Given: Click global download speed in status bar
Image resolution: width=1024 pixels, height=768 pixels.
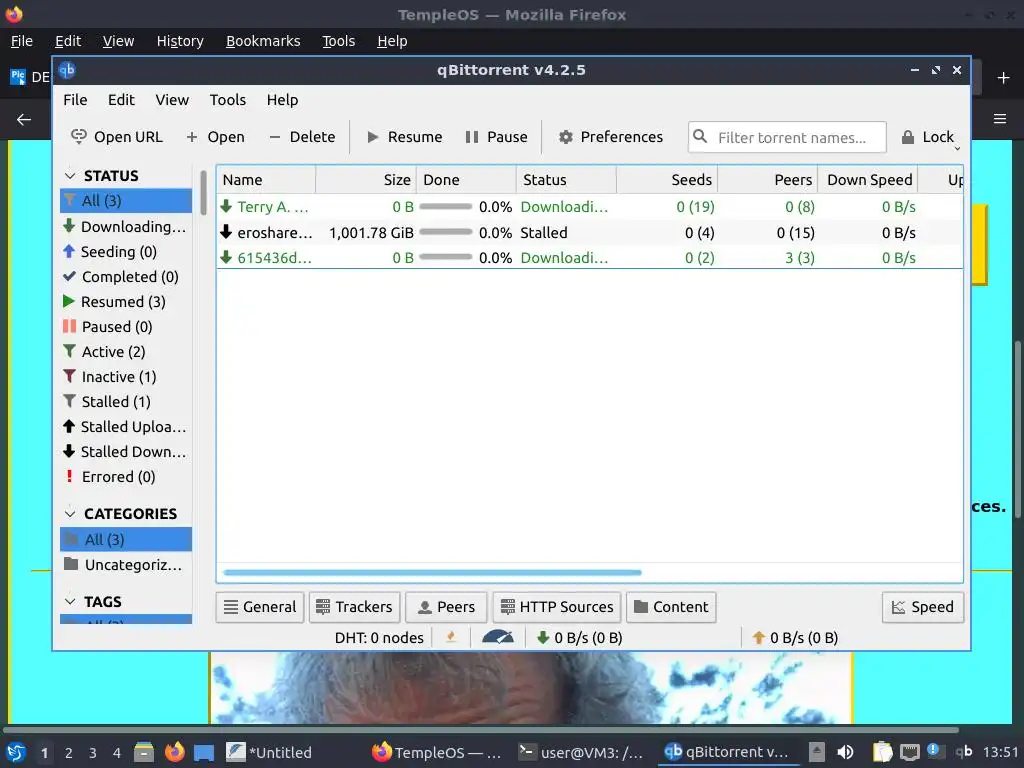Looking at the screenshot, I should (579, 638).
